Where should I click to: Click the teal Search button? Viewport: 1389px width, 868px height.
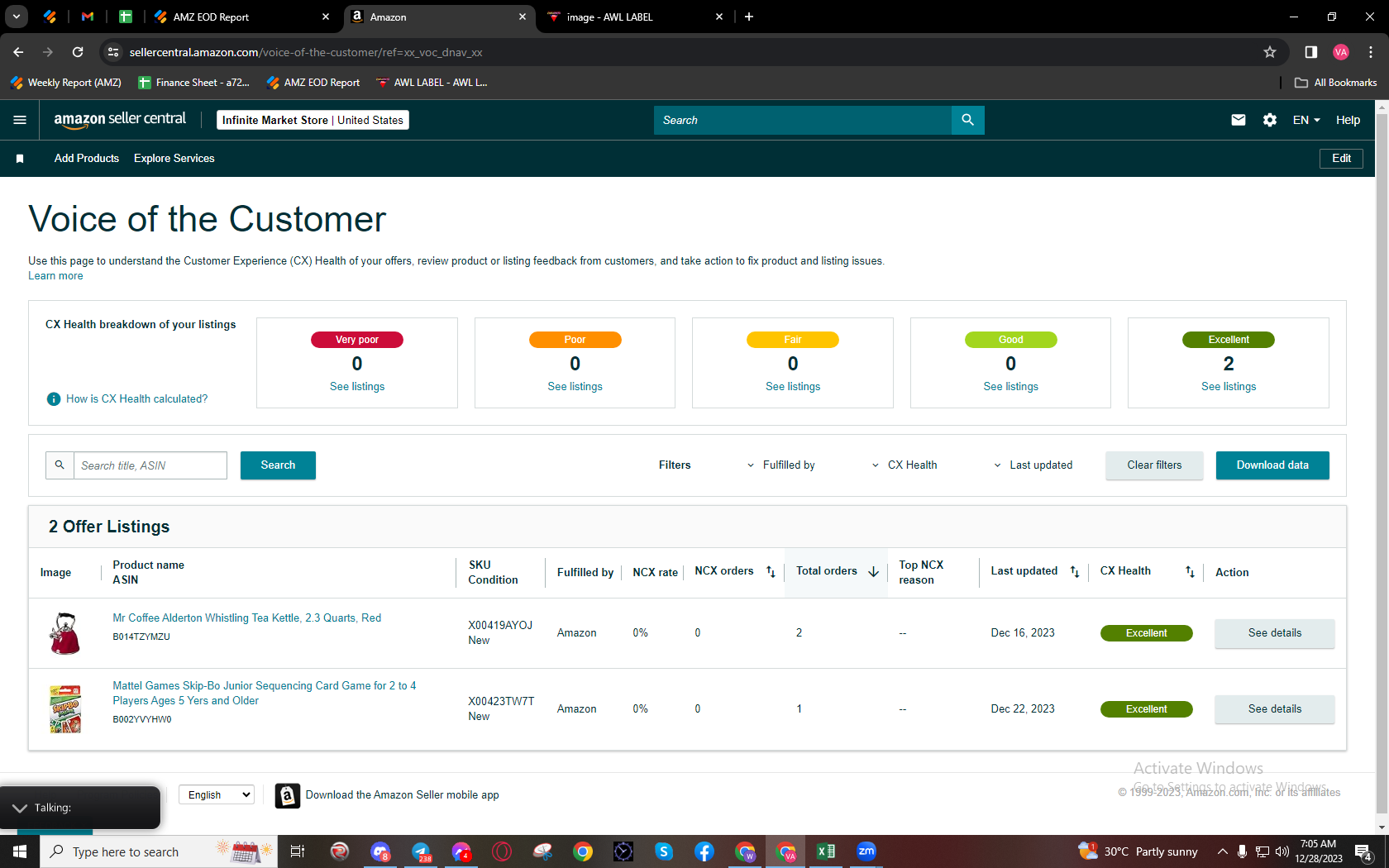click(x=278, y=465)
